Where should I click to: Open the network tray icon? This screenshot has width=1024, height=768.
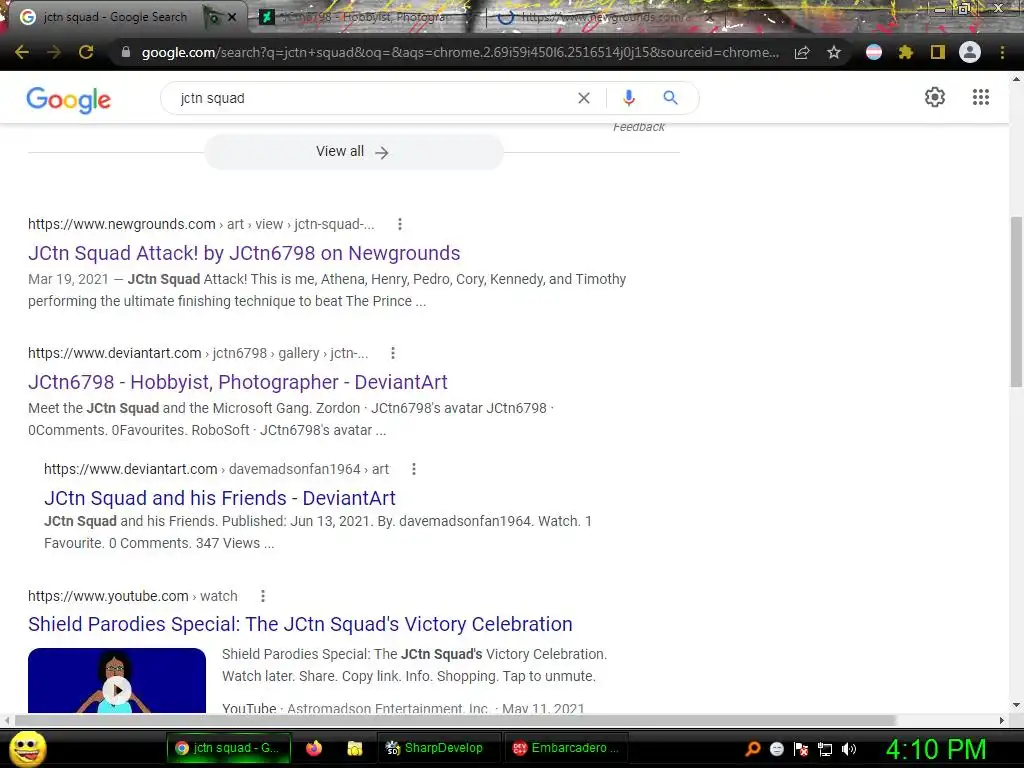pos(825,749)
